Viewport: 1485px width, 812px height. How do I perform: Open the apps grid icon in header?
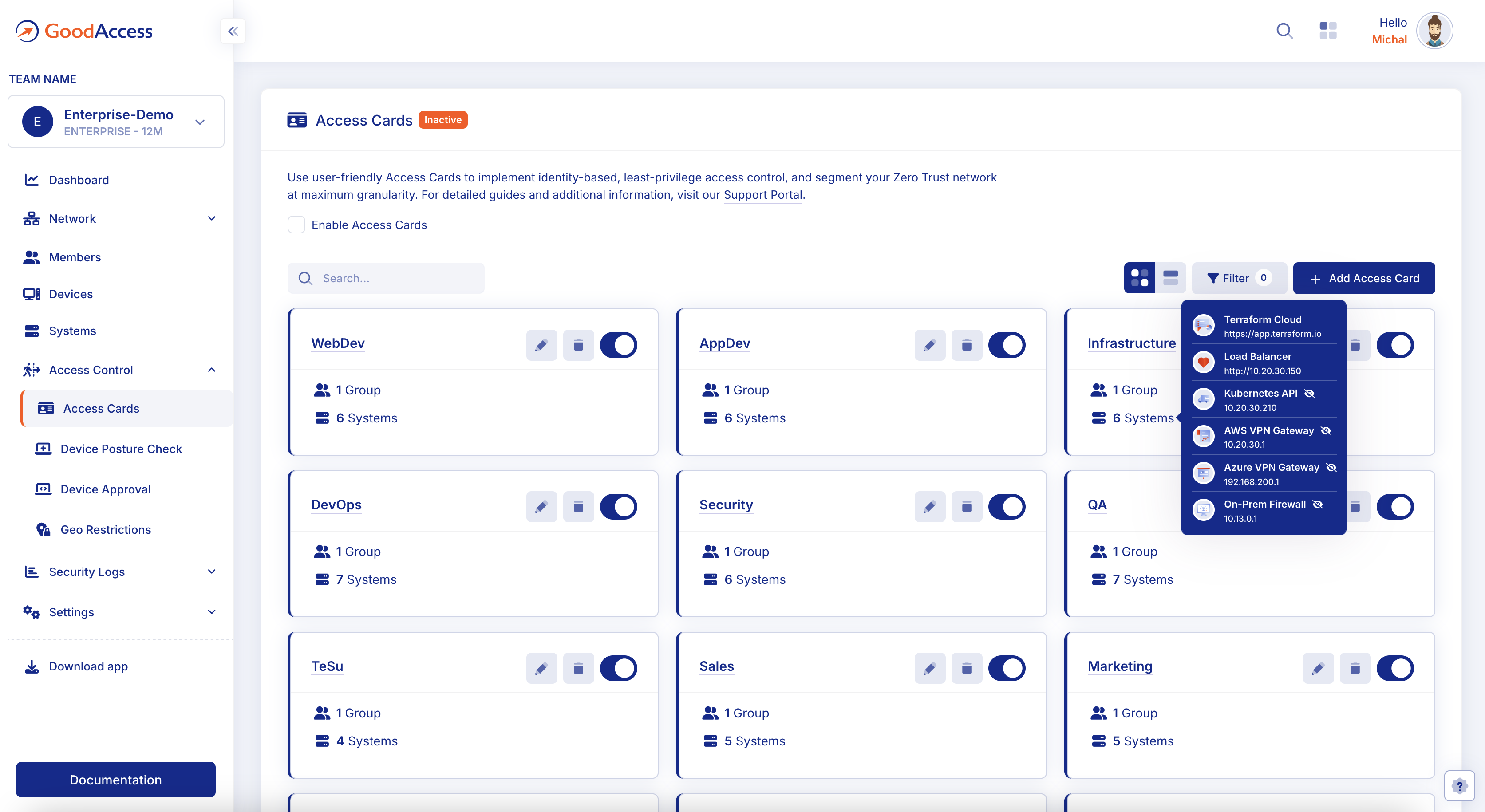tap(1327, 31)
